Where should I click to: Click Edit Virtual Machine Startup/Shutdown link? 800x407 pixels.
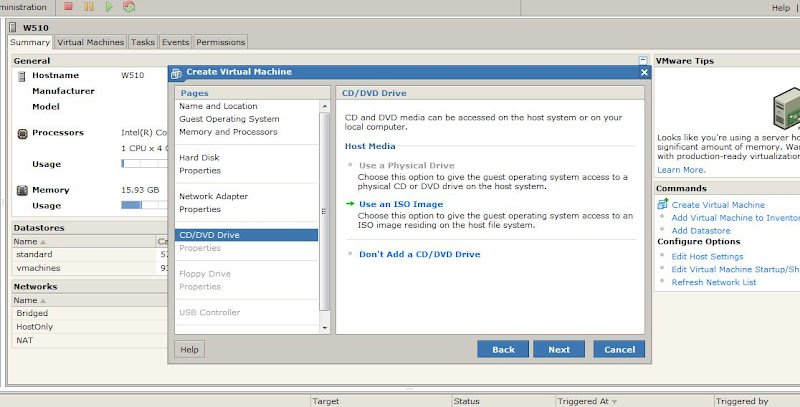pyautogui.click(x=736, y=269)
